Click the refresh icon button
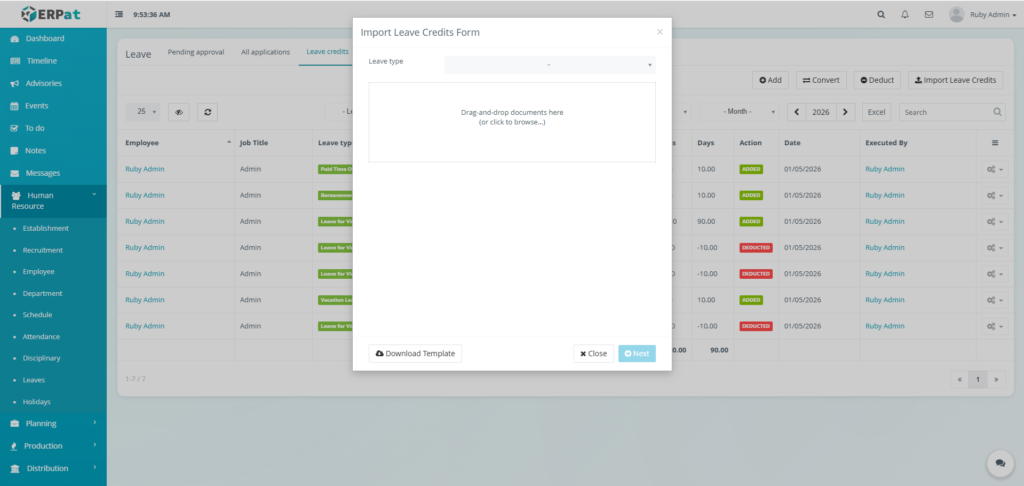This screenshot has width=1024, height=486. (208, 112)
